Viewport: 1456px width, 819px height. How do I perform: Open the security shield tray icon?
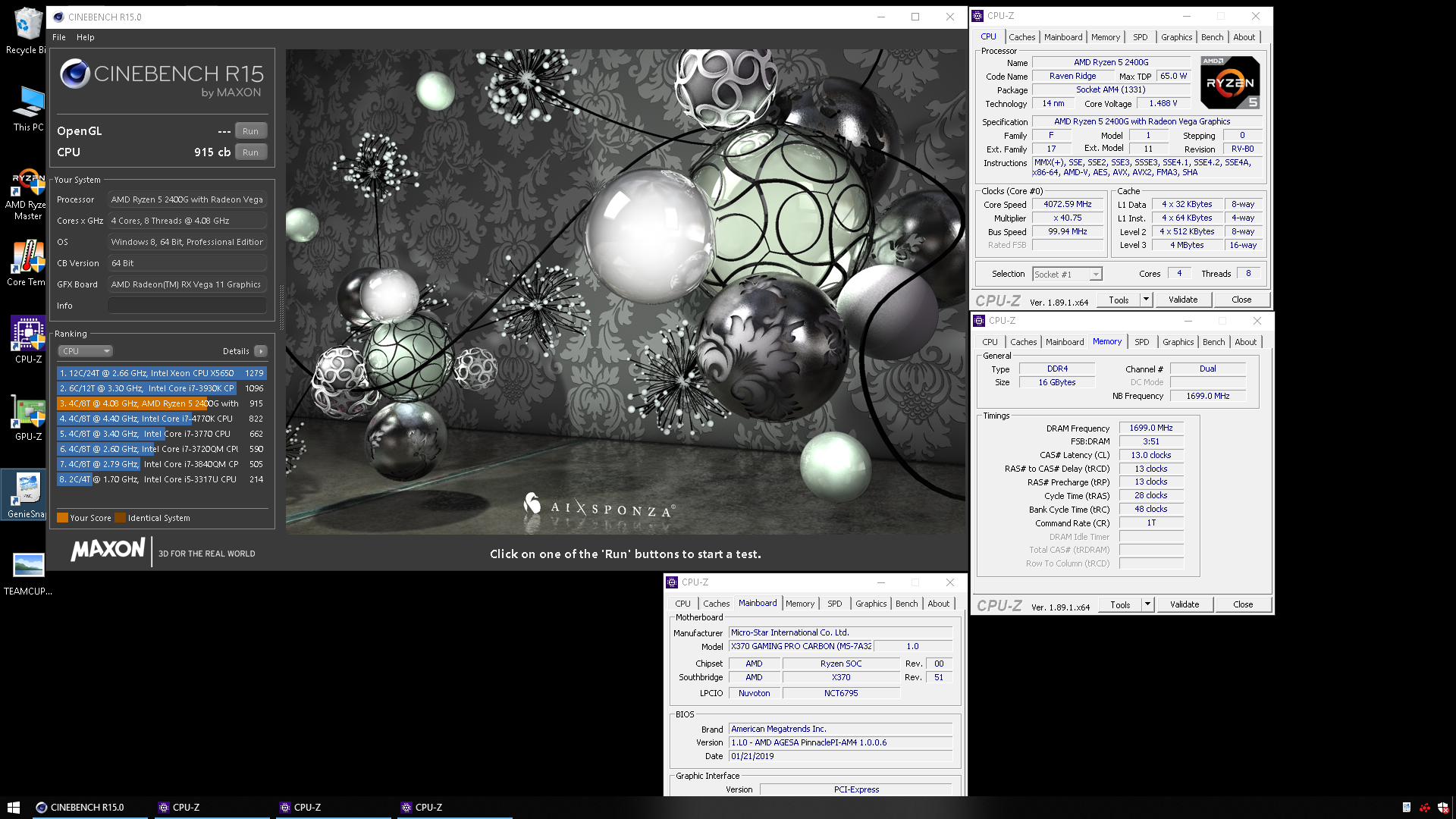point(1443,808)
